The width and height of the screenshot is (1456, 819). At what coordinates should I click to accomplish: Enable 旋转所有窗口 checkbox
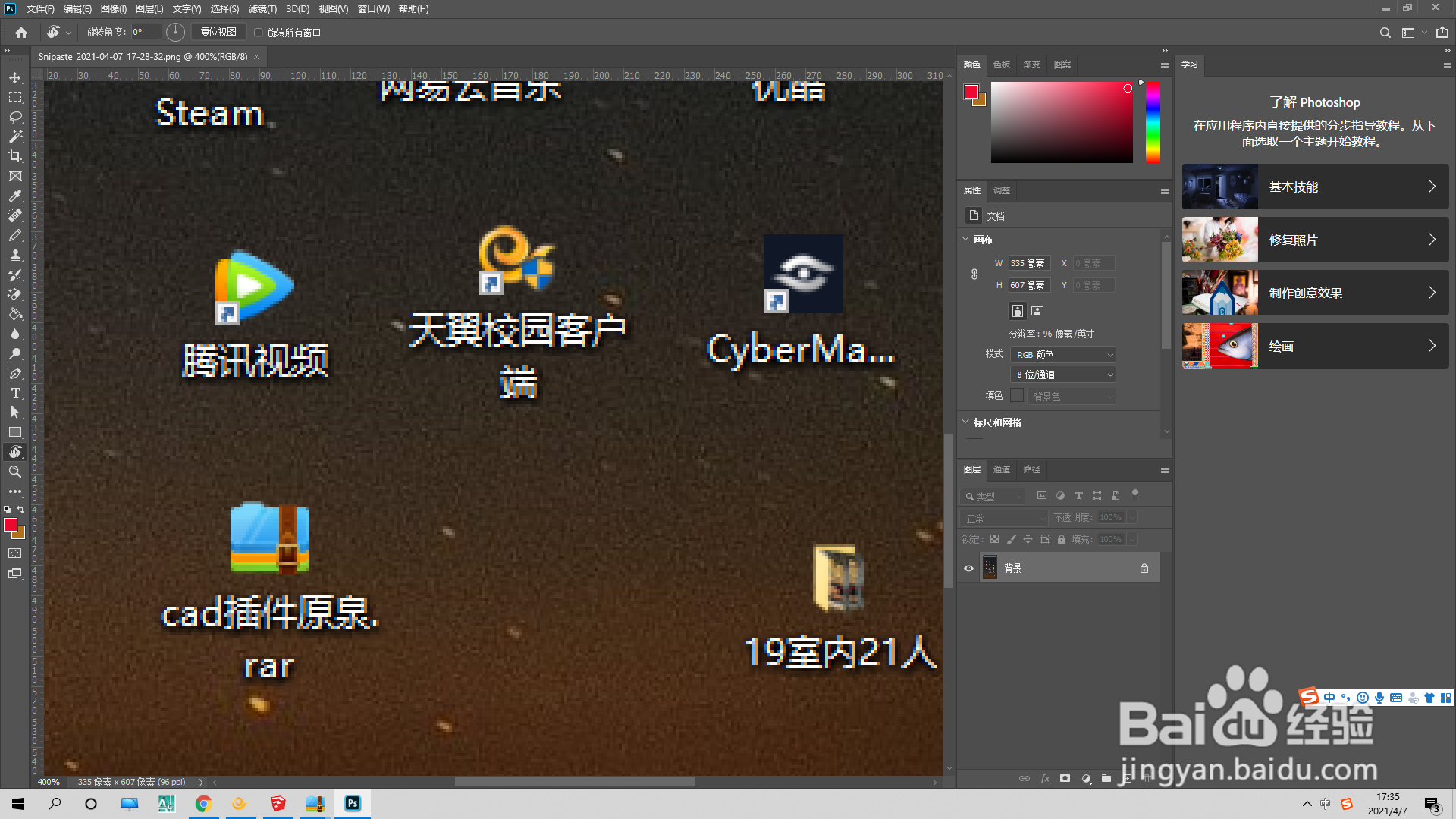(x=258, y=33)
